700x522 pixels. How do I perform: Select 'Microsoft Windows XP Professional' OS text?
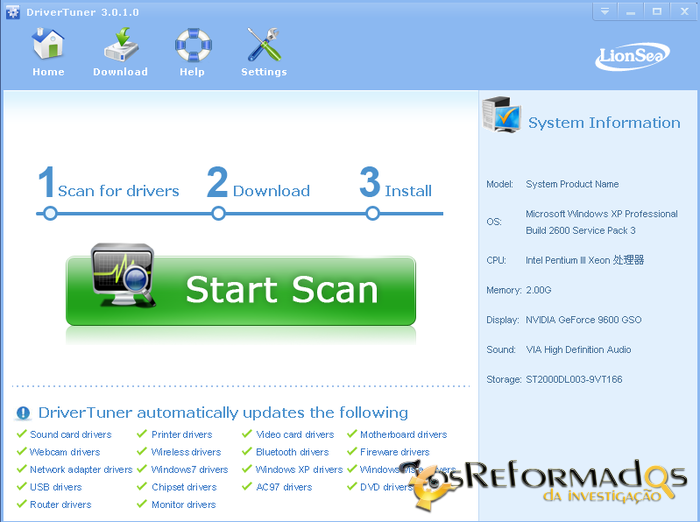[x=601, y=214]
